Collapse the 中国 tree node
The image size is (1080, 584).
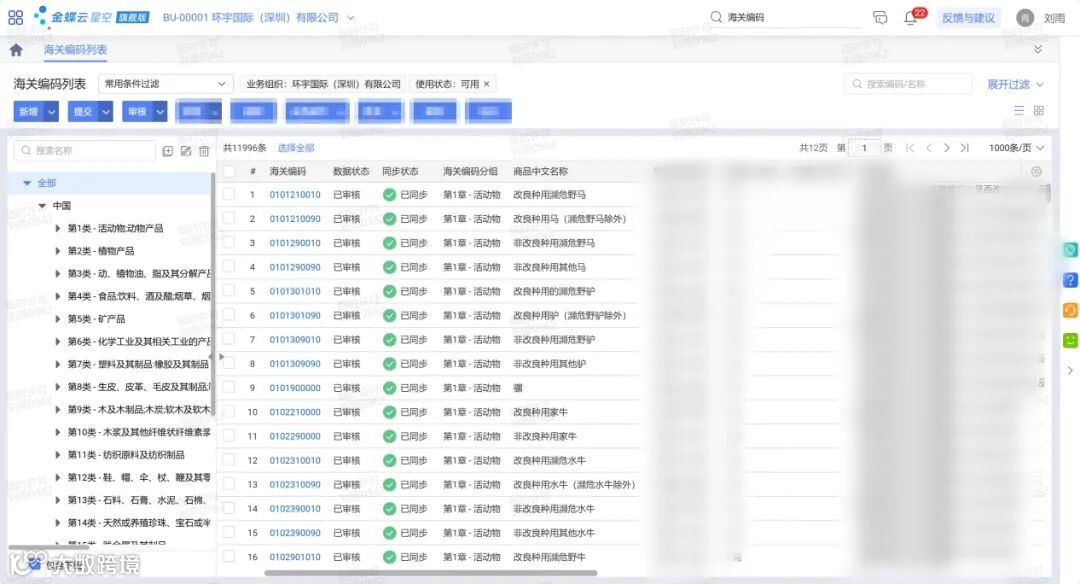(x=42, y=206)
